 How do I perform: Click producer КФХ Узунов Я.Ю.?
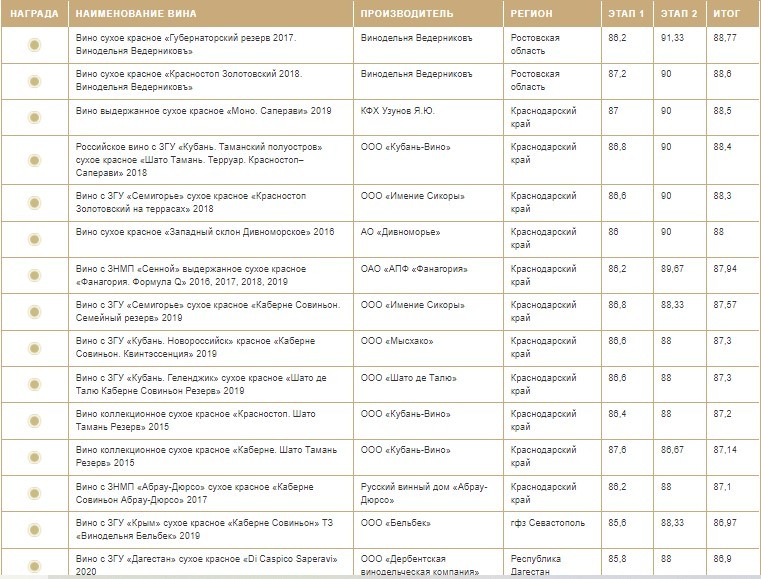(397, 111)
